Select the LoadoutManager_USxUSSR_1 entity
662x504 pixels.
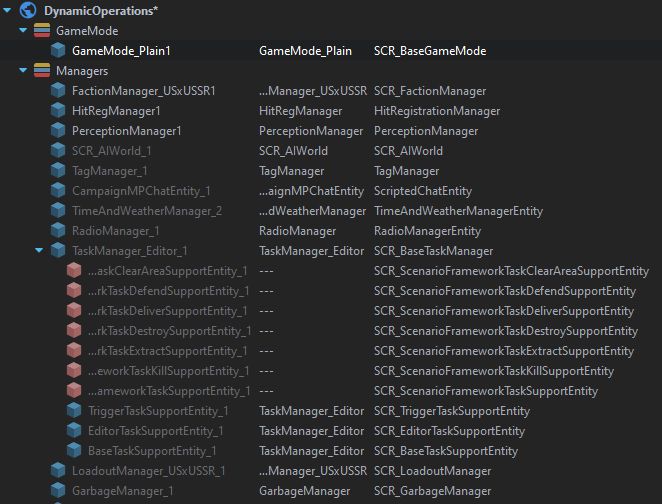149,471
